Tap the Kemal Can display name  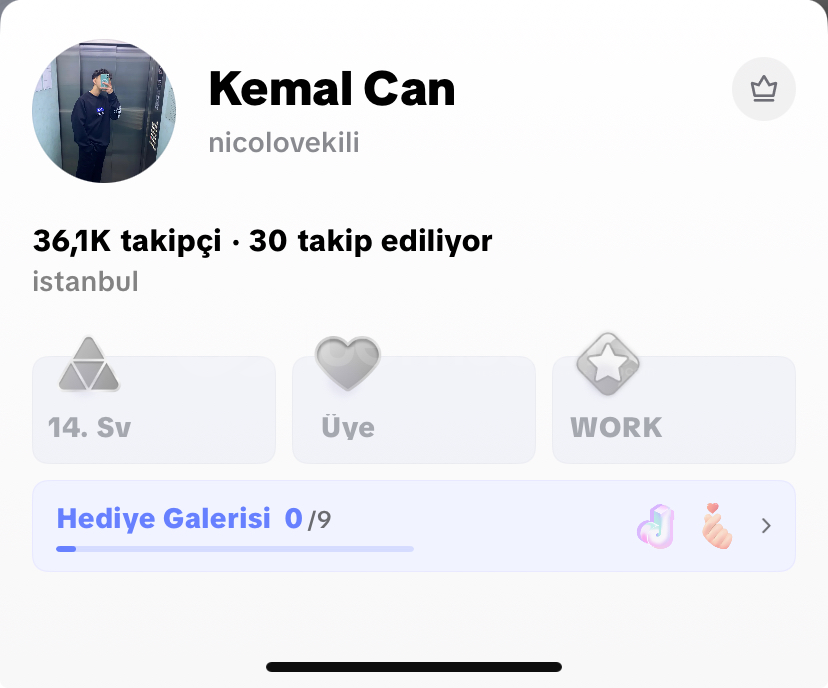pos(332,89)
